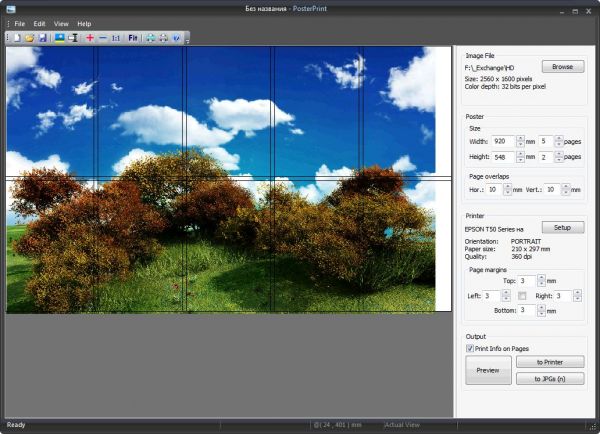Click the load image picture icon
Screen dimensions: 600x434
59,37
